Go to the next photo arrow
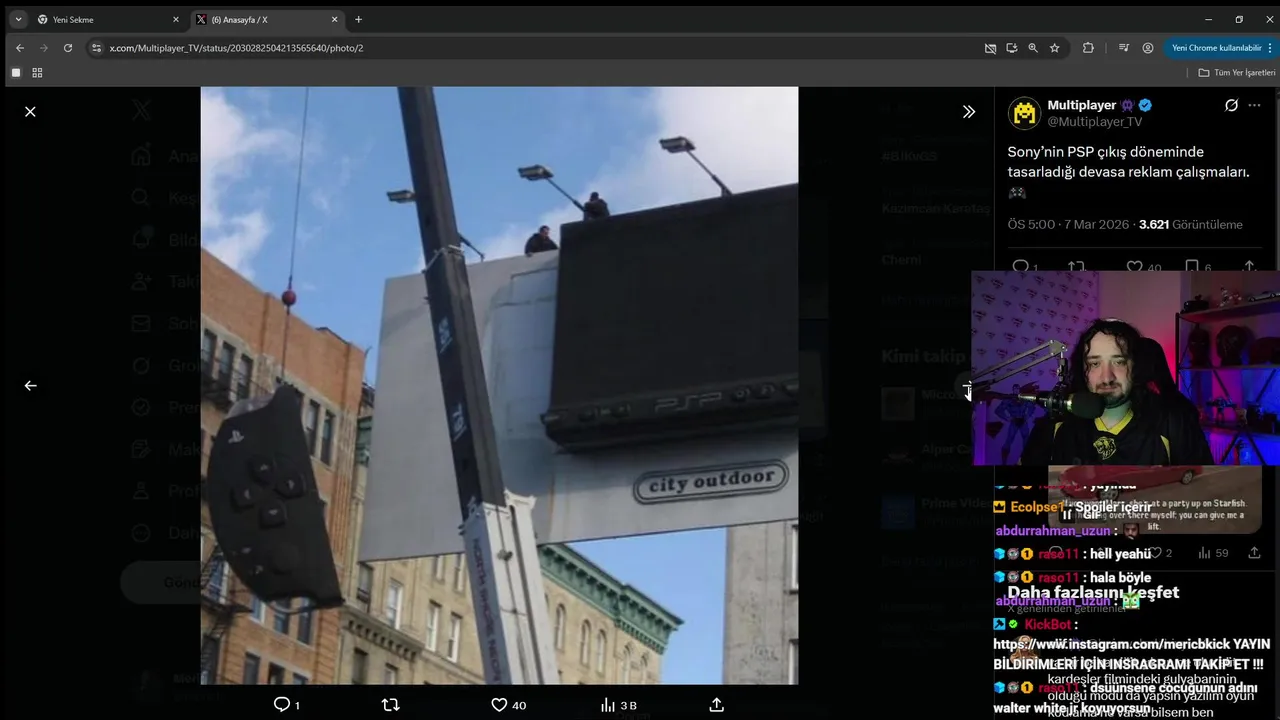This screenshot has height=720, width=1280. tap(967, 388)
